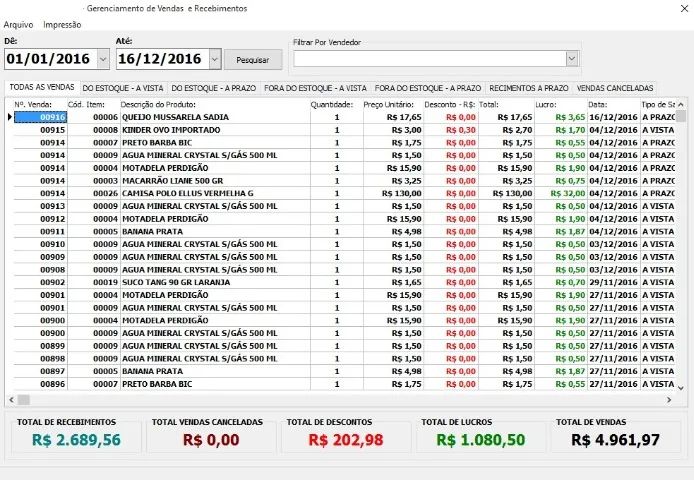Click sale number 00902 cell

(x=40, y=282)
